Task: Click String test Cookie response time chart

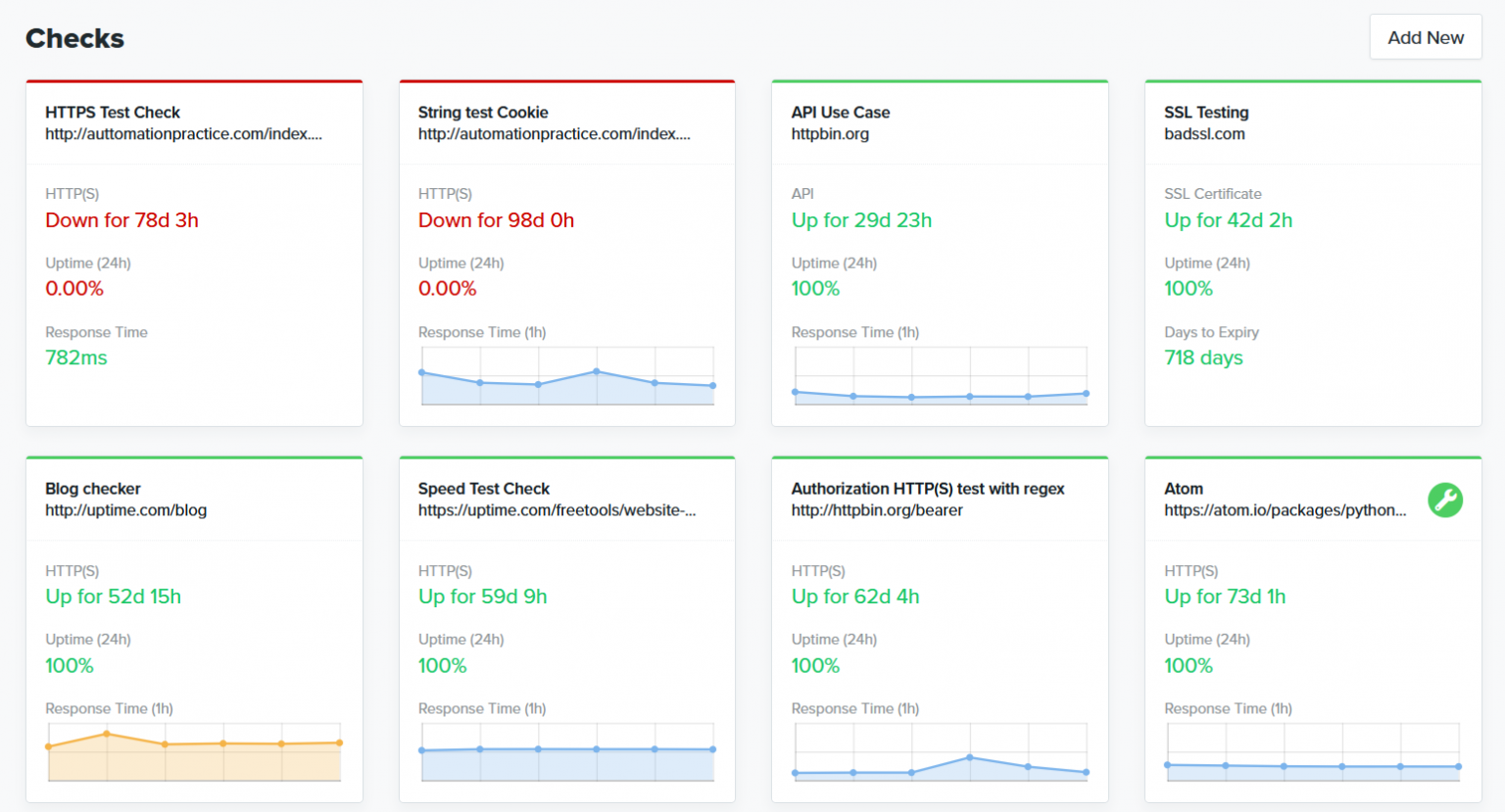Action: pos(567,376)
